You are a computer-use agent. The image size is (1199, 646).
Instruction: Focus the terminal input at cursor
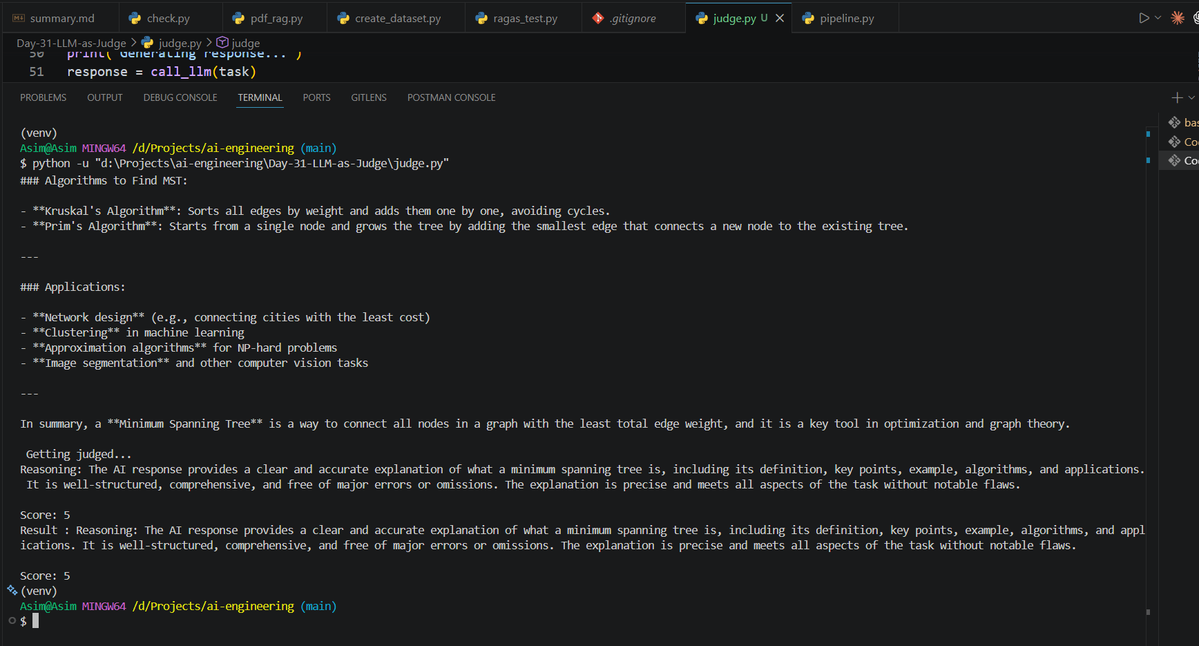click(x=35, y=621)
